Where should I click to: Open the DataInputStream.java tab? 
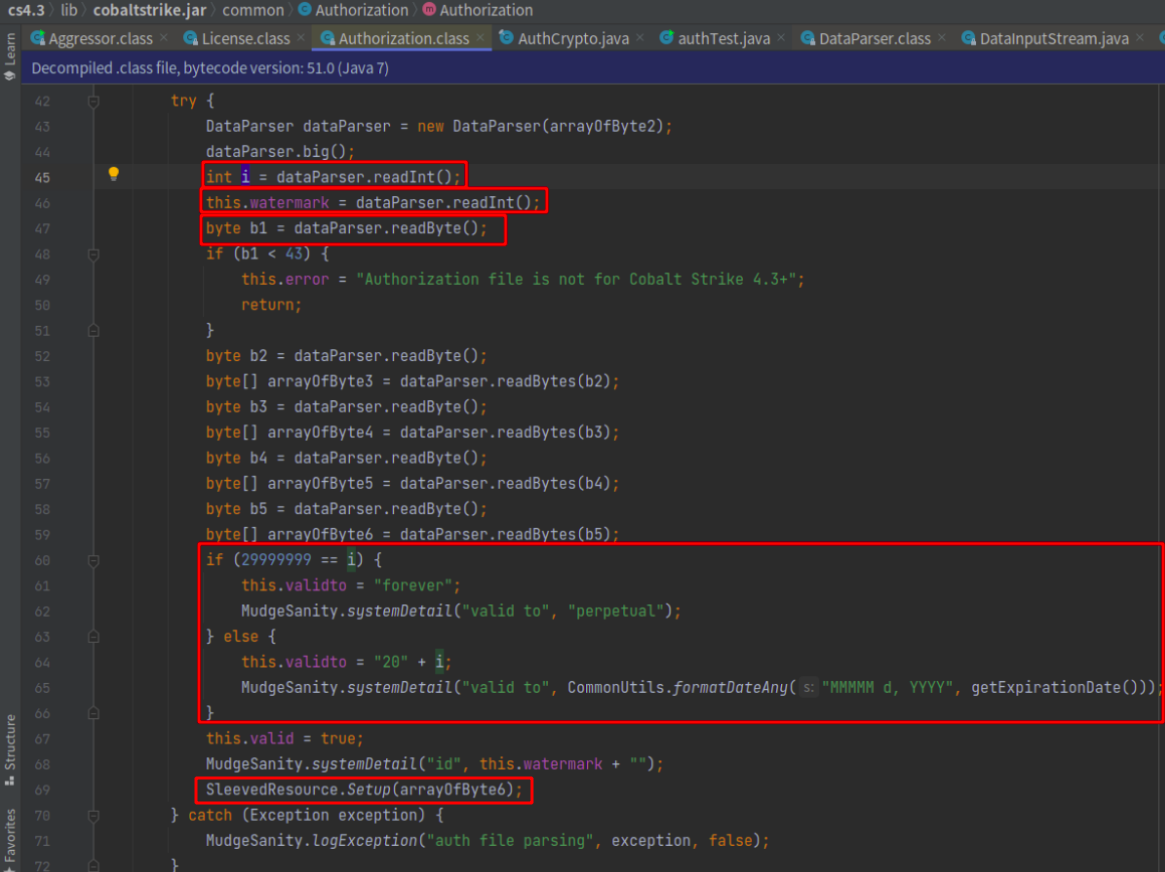(x=1054, y=39)
